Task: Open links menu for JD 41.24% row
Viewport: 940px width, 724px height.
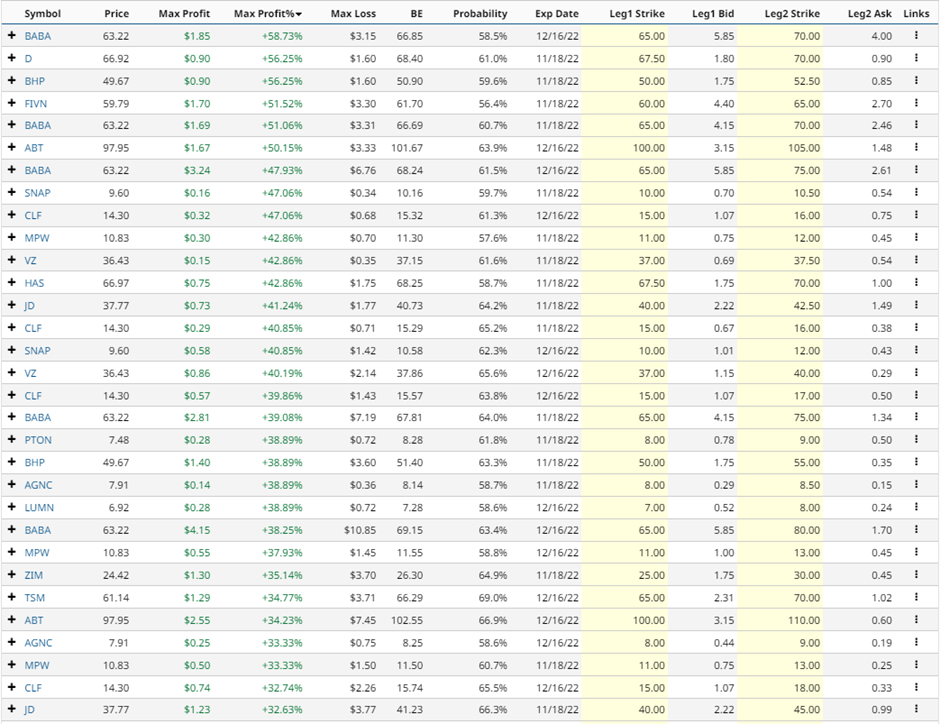Action: click(x=916, y=305)
